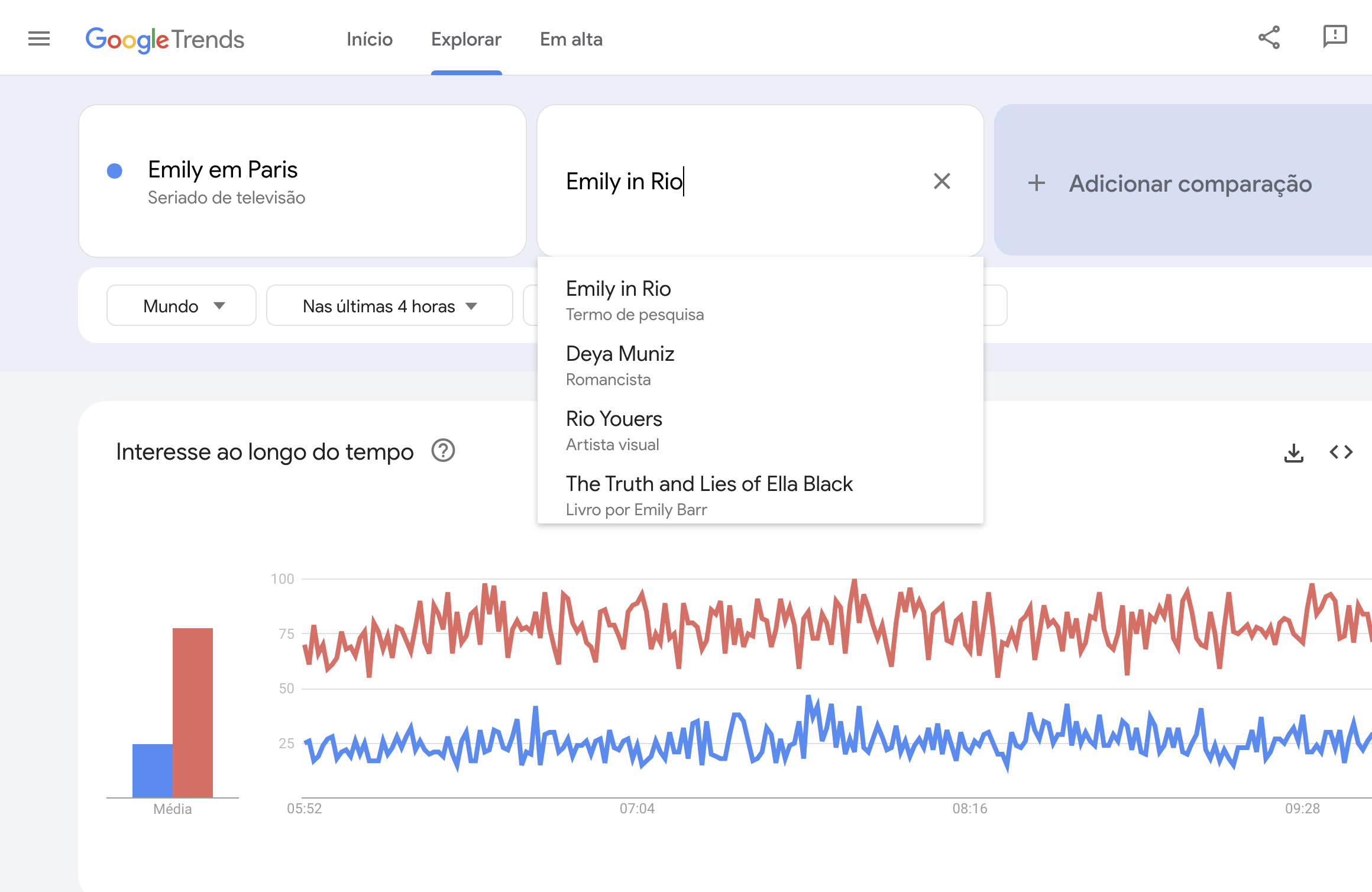Click the plus icon in Adicionar comparação
The image size is (1372, 892).
[1036, 183]
